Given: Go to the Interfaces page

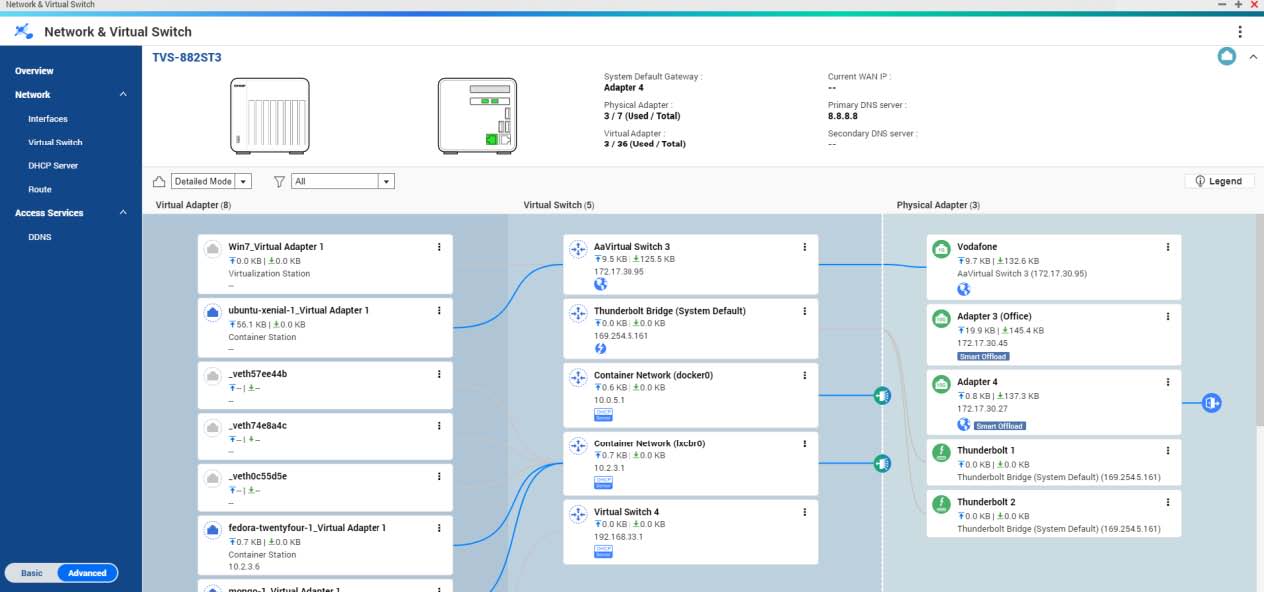Looking at the screenshot, I should click(48, 119).
